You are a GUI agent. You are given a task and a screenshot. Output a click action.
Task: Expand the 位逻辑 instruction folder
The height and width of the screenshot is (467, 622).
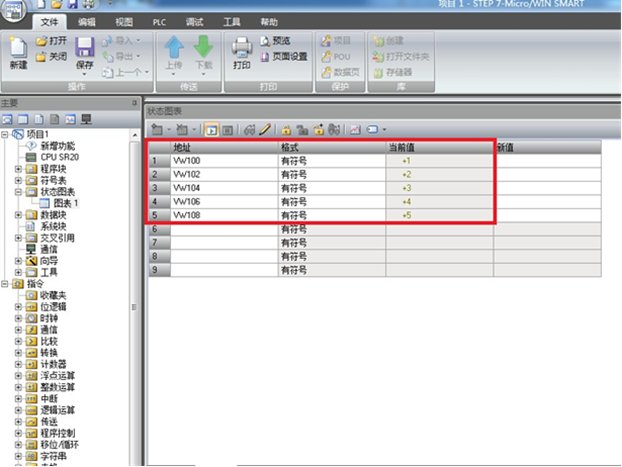18,307
